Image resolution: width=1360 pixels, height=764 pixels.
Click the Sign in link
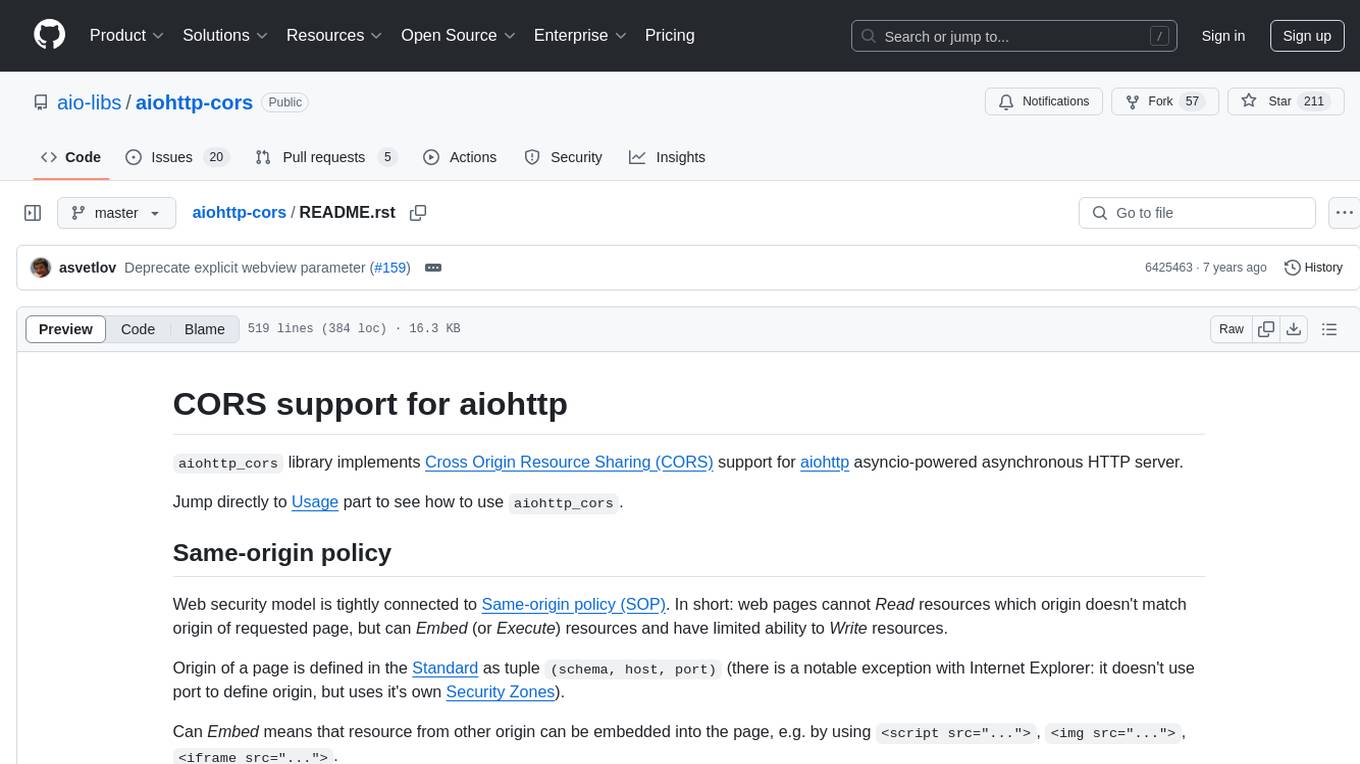(1223, 36)
